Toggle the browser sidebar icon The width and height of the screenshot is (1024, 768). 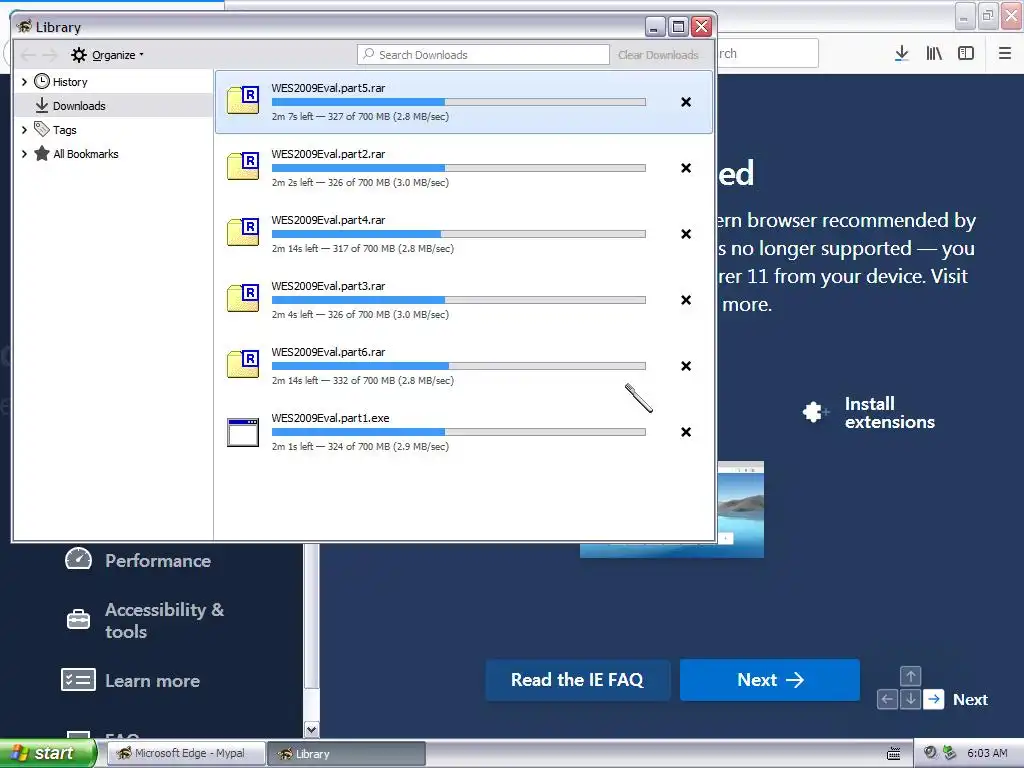[x=966, y=54]
